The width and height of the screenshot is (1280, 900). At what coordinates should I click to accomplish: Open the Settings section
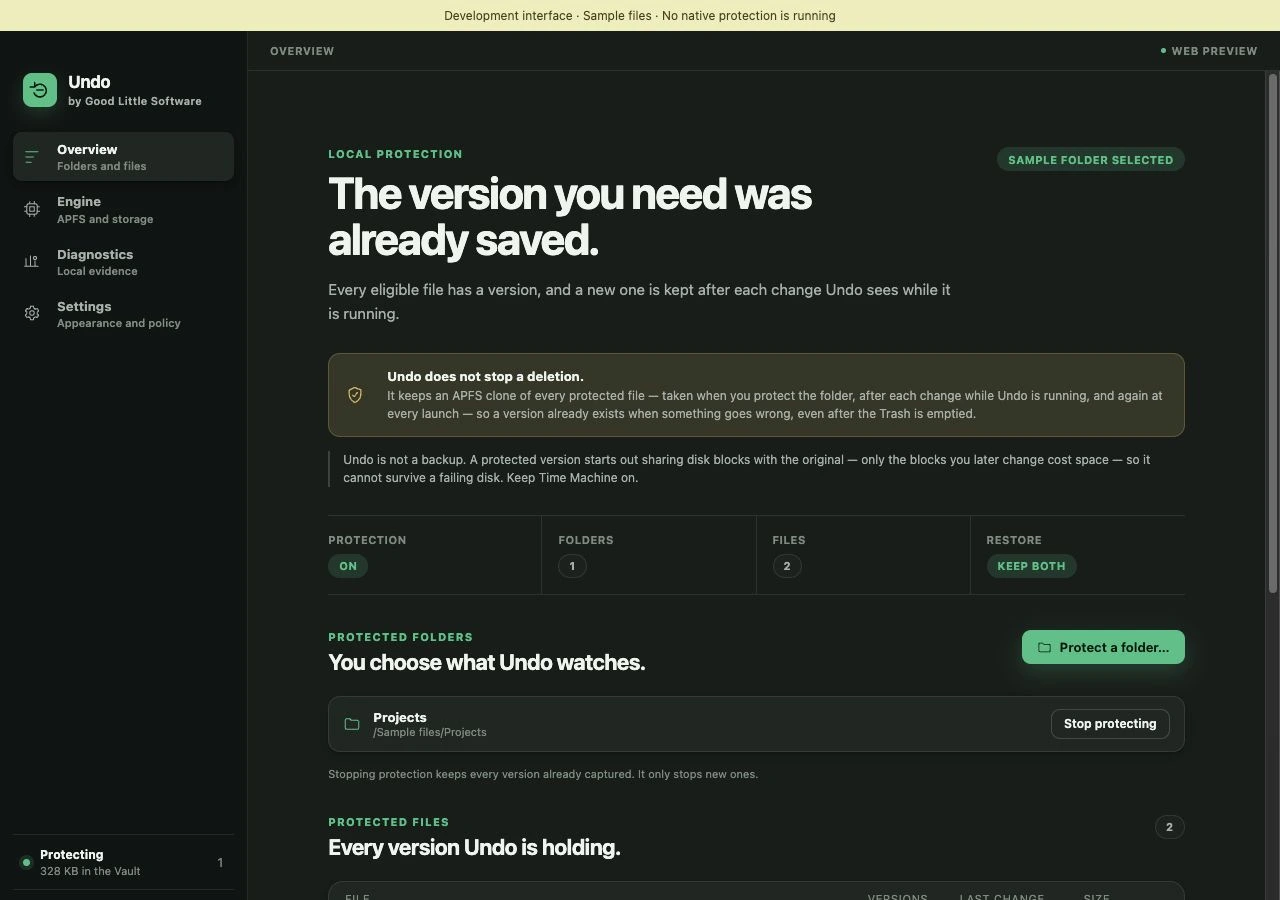(x=123, y=314)
